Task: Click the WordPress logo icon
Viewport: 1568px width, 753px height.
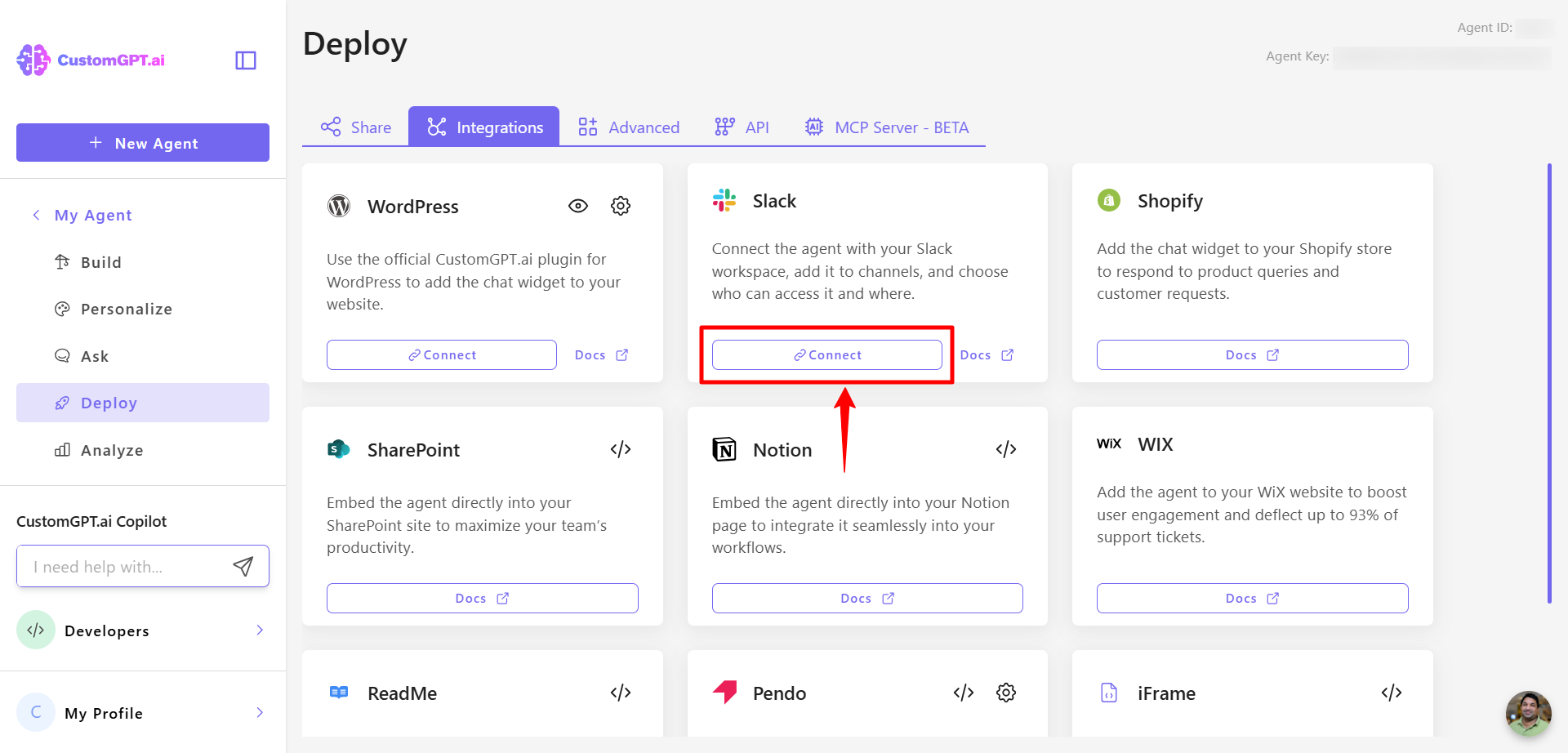Action: [x=339, y=206]
